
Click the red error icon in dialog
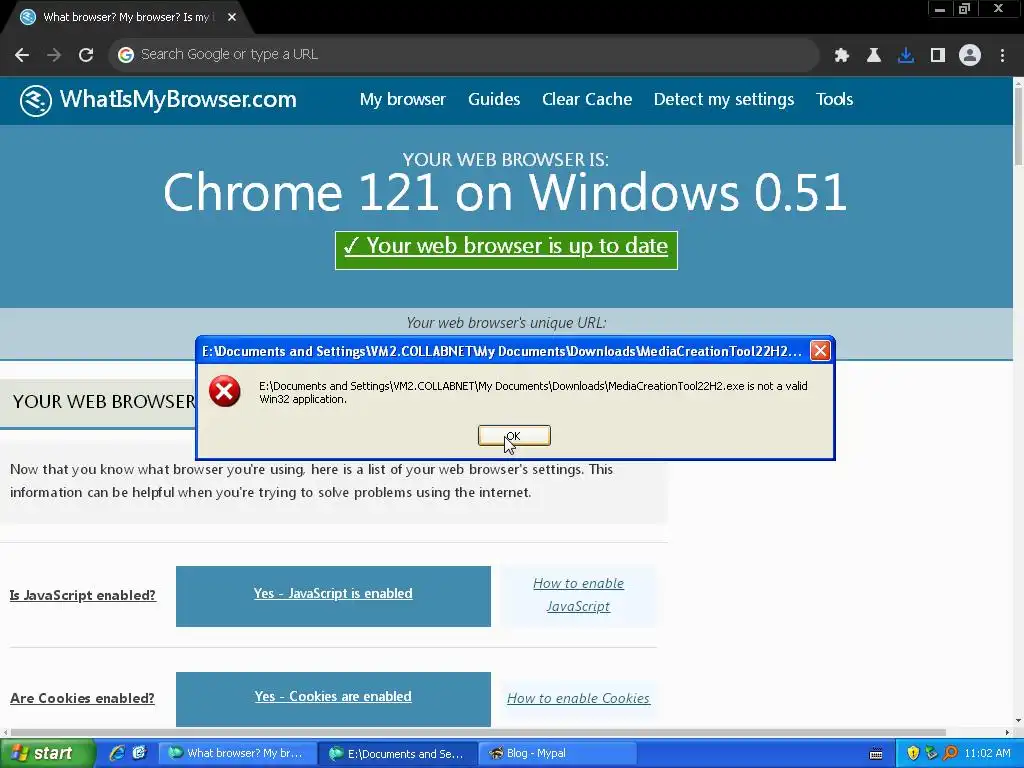(225, 391)
